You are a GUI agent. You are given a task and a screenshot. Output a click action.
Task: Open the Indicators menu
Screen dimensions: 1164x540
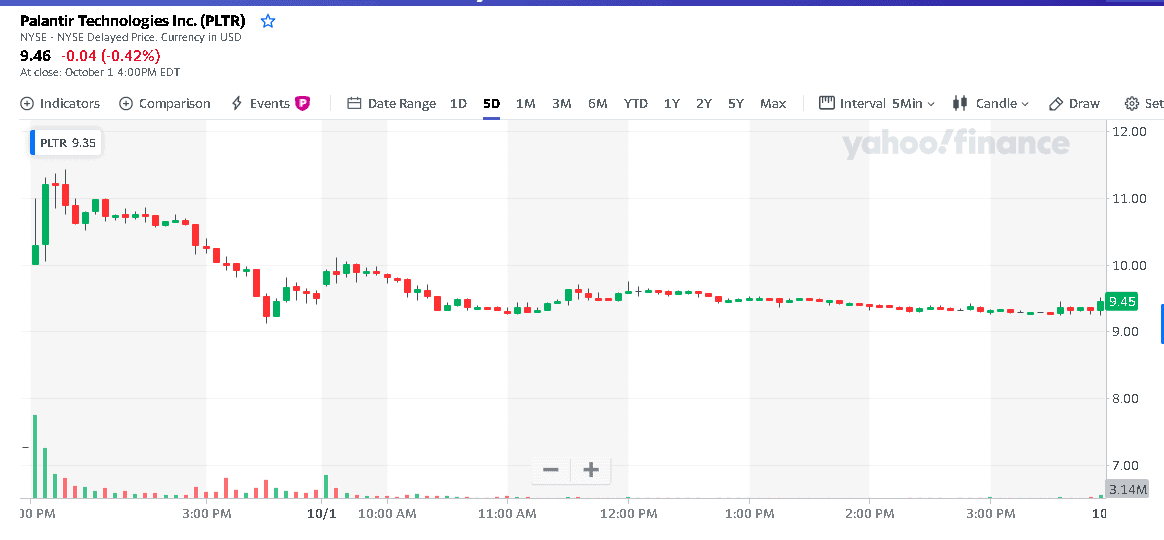click(59, 103)
